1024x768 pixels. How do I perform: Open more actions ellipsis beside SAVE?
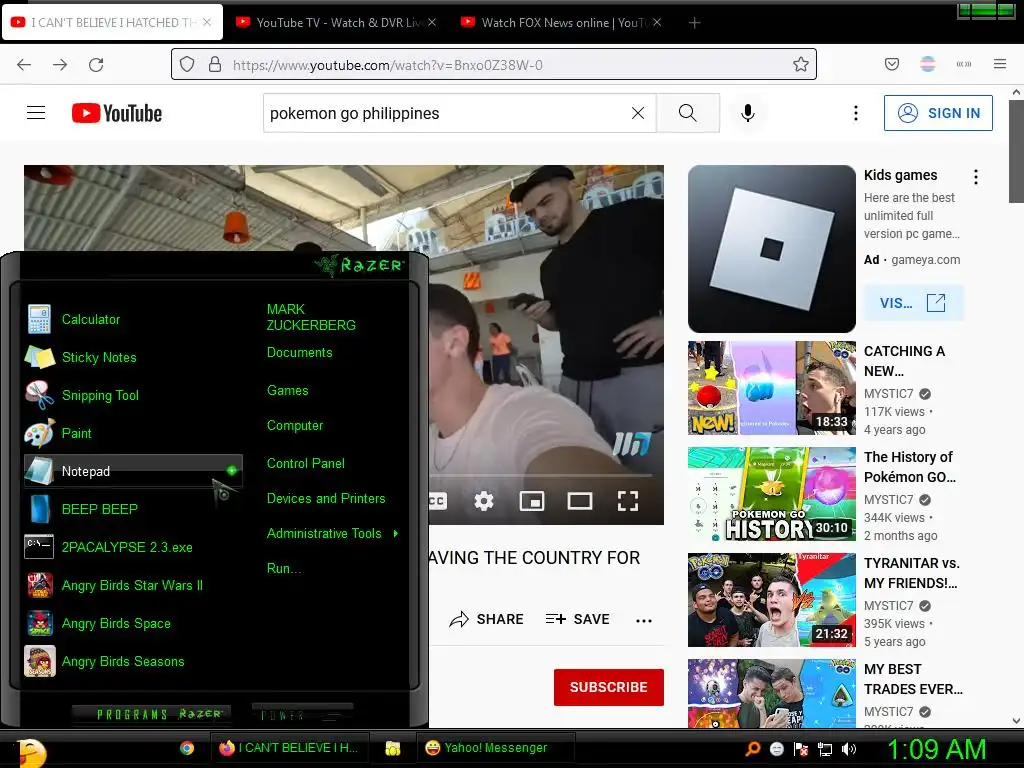point(644,620)
